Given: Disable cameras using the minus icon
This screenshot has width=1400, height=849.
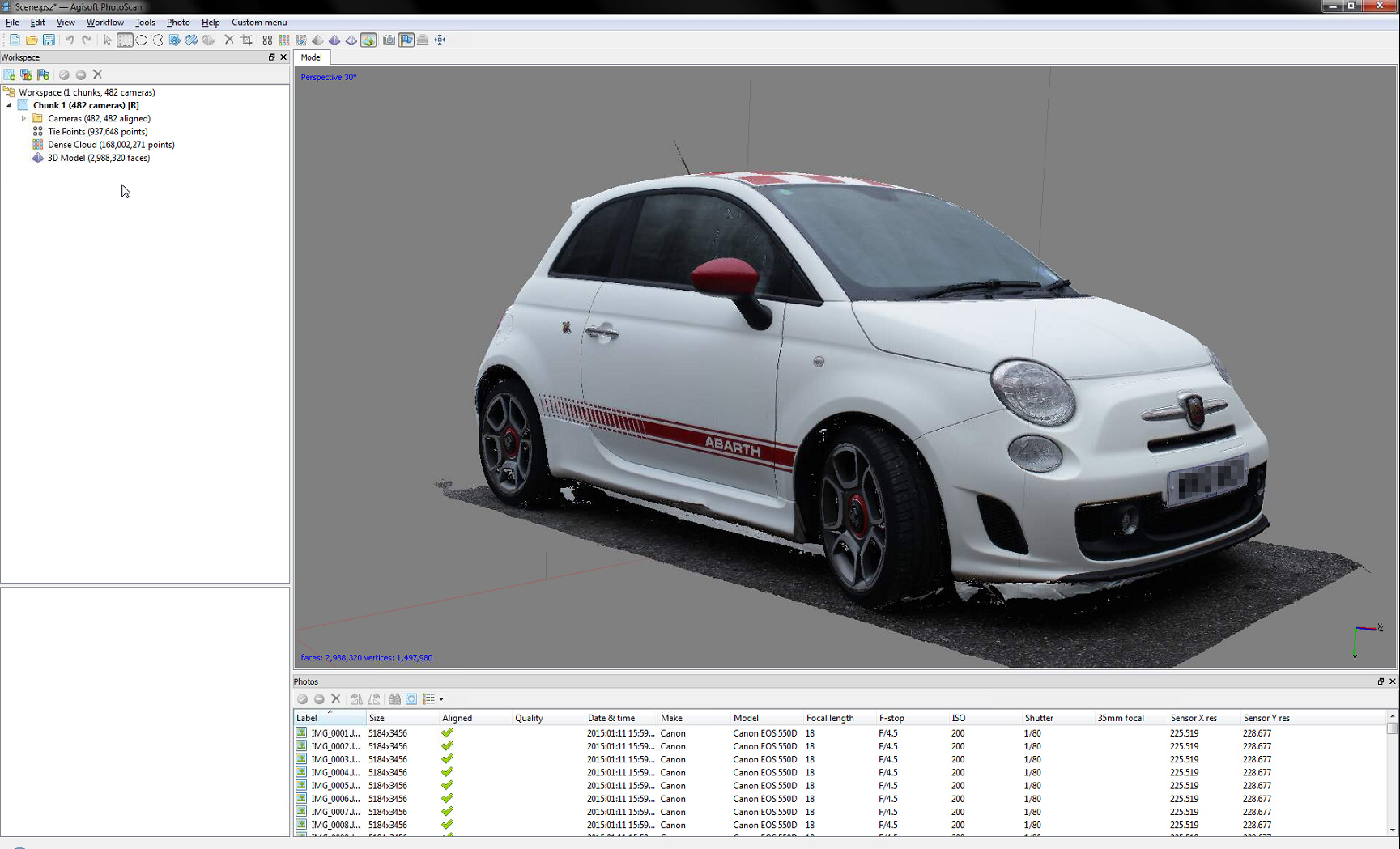Looking at the screenshot, I should pyautogui.click(x=319, y=698).
